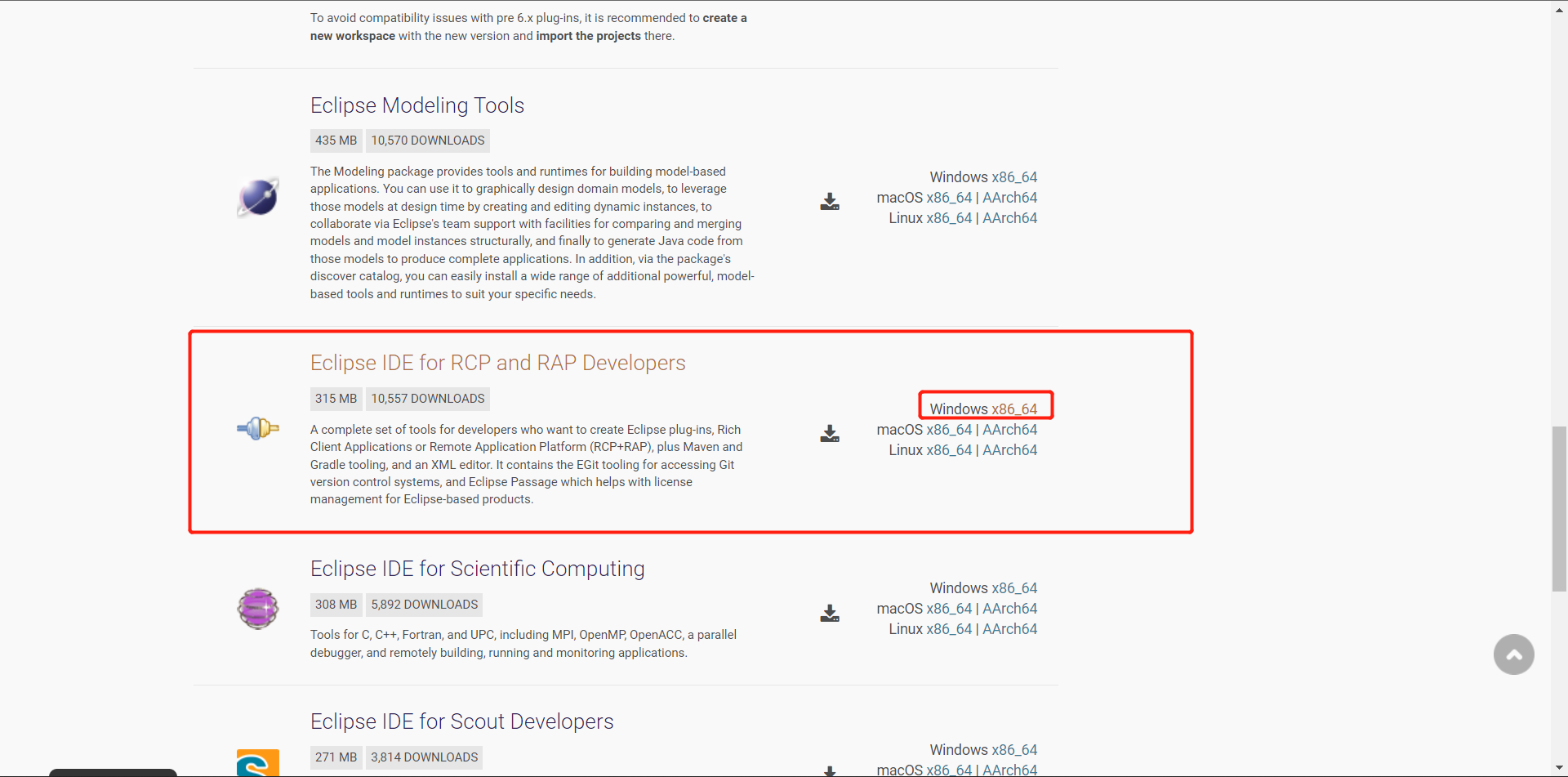Download RCP and RAP Linux AArch64
Screen dimensions: 1568x777
click(x=1010, y=450)
